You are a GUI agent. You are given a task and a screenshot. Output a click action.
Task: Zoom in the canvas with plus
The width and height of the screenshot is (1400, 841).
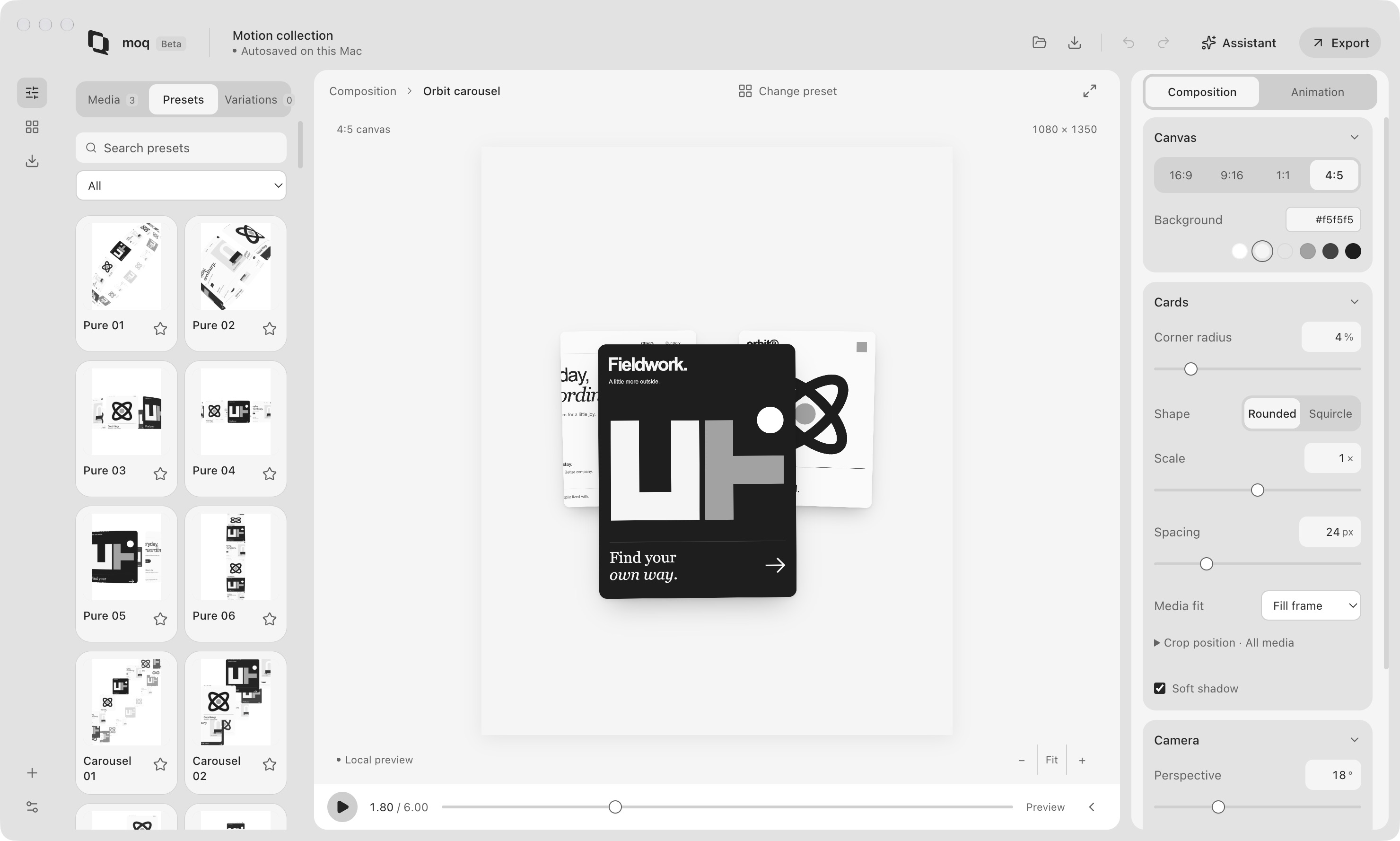coord(1082,761)
